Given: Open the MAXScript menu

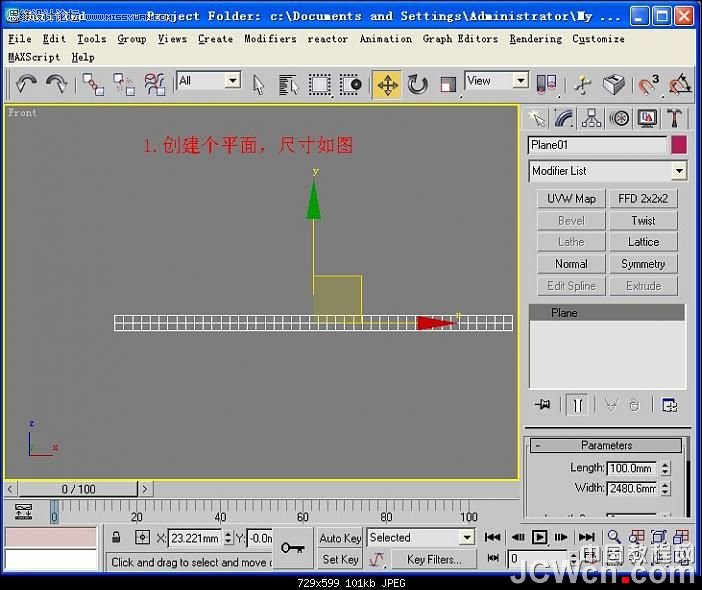Looking at the screenshot, I should point(34,57).
